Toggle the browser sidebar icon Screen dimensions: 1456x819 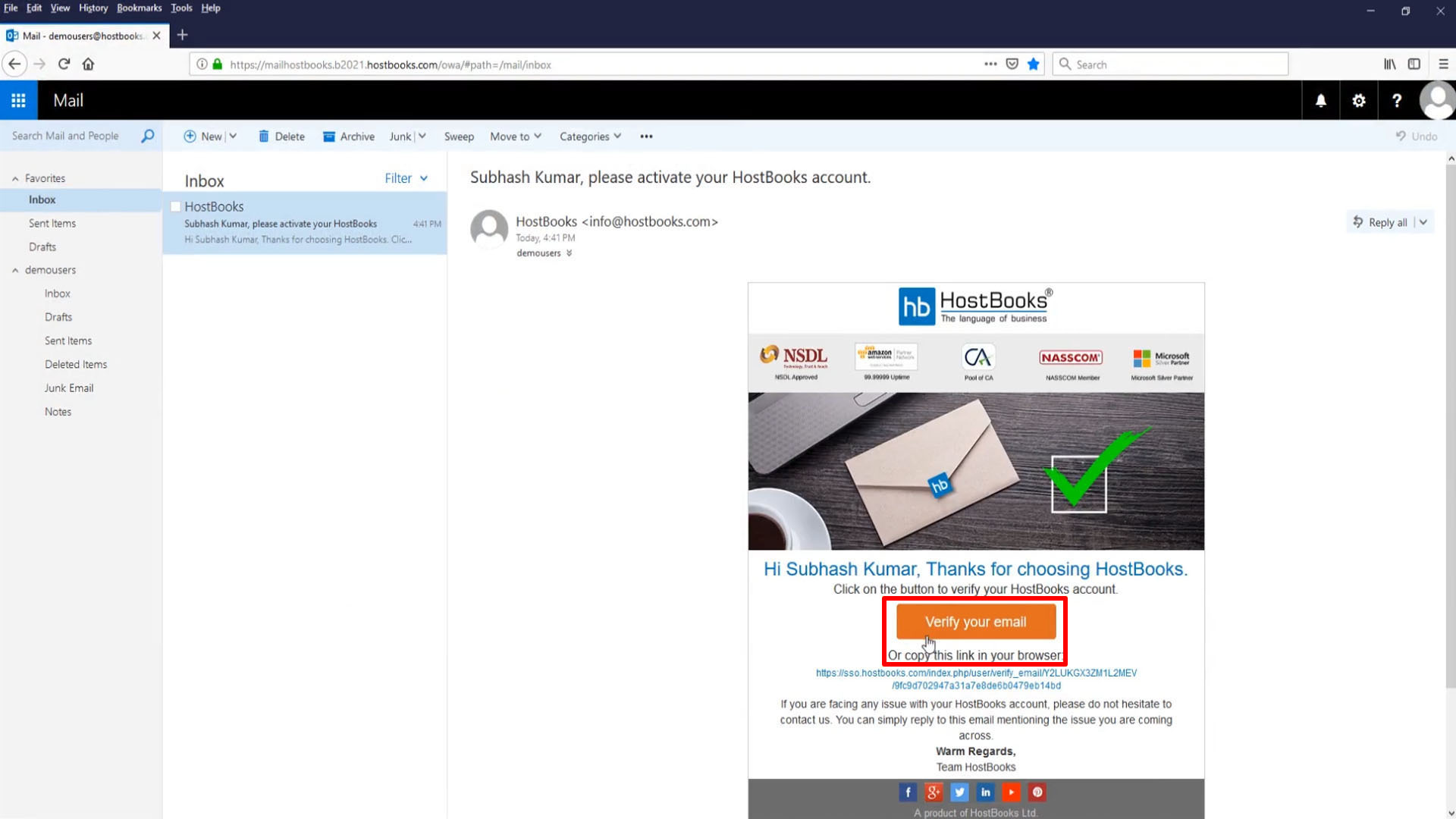1414,64
